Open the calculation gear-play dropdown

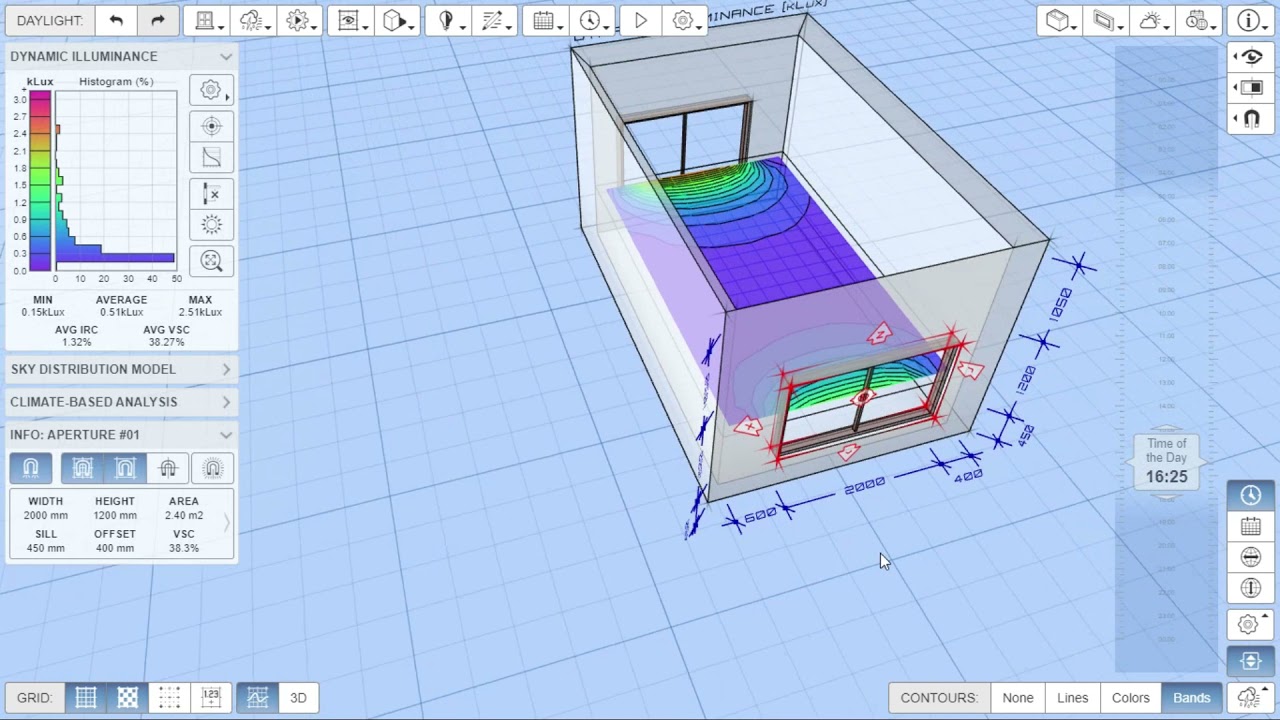pyautogui.click(x=298, y=21)
